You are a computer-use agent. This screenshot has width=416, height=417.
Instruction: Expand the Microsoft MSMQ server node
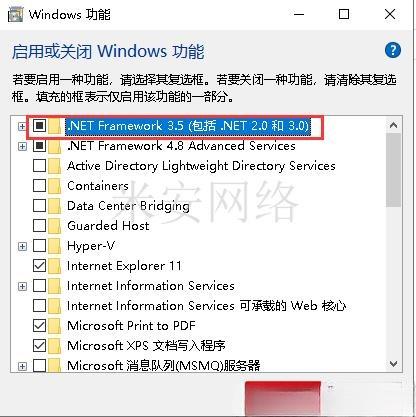(22, 366)
